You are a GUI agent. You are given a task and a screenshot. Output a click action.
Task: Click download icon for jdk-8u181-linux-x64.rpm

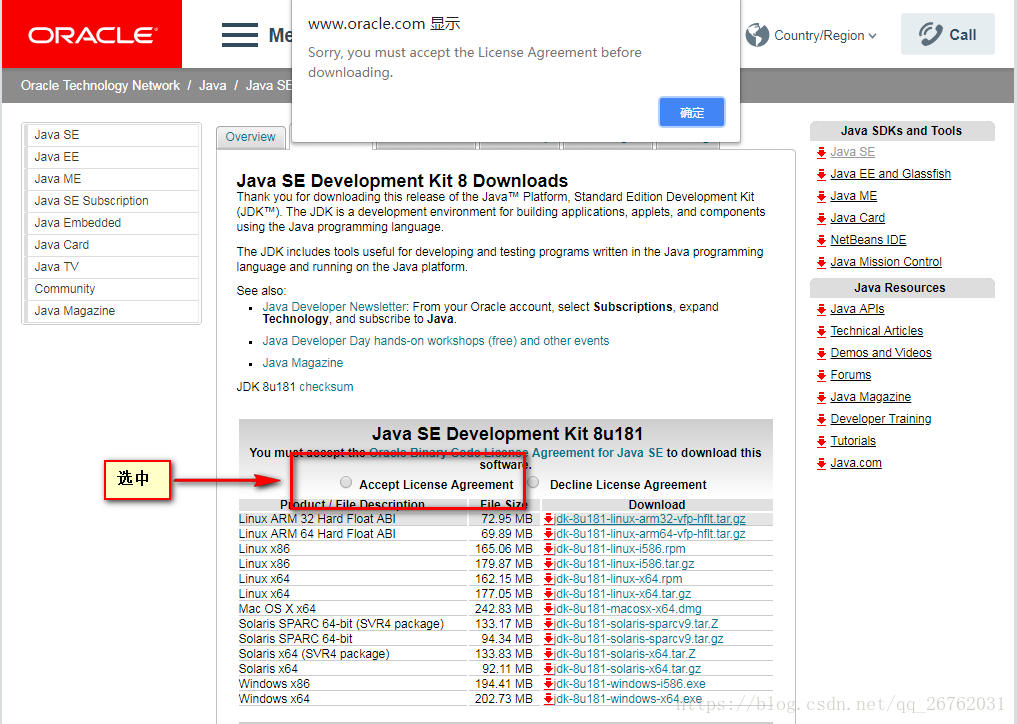coord(548,579)
